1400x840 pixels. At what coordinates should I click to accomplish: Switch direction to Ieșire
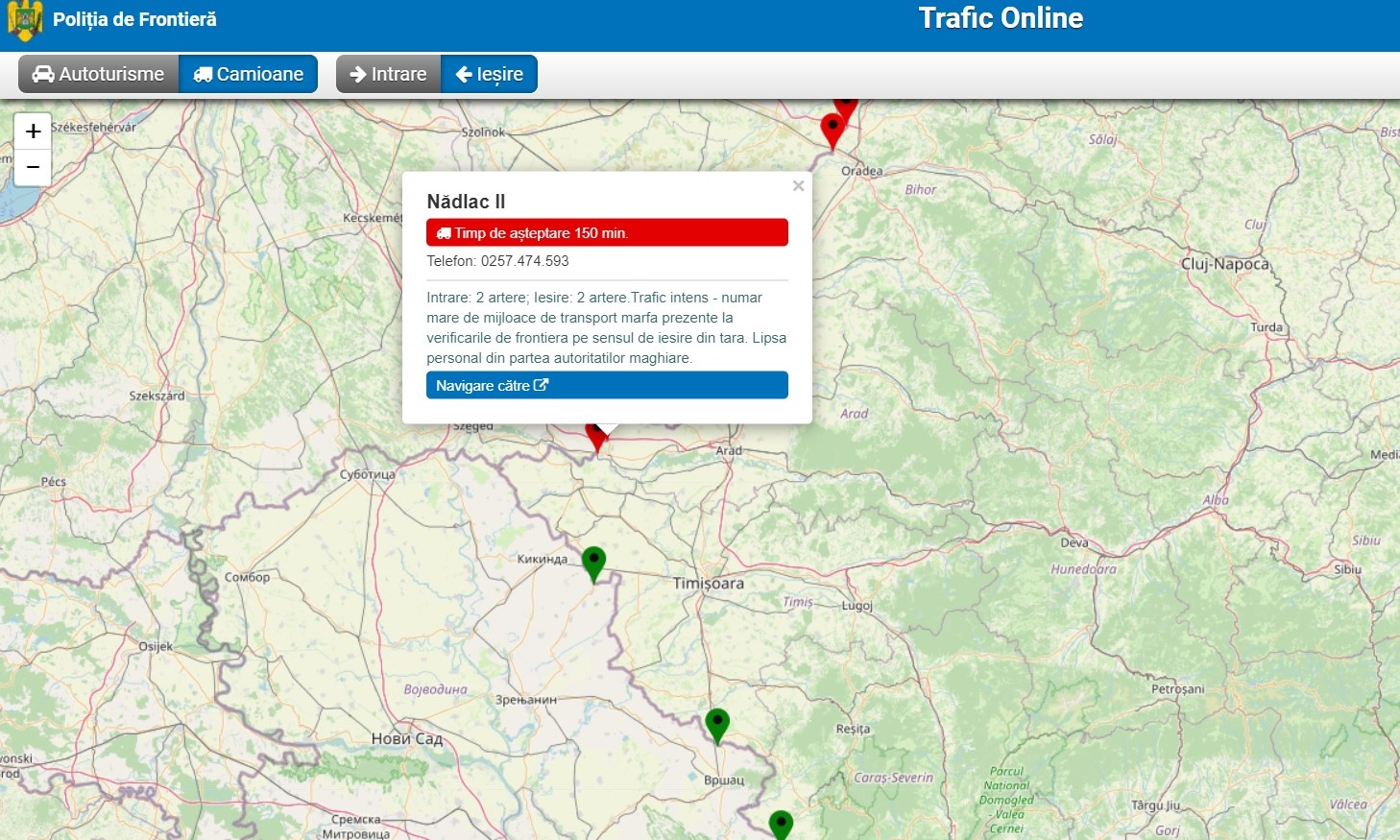489,74
